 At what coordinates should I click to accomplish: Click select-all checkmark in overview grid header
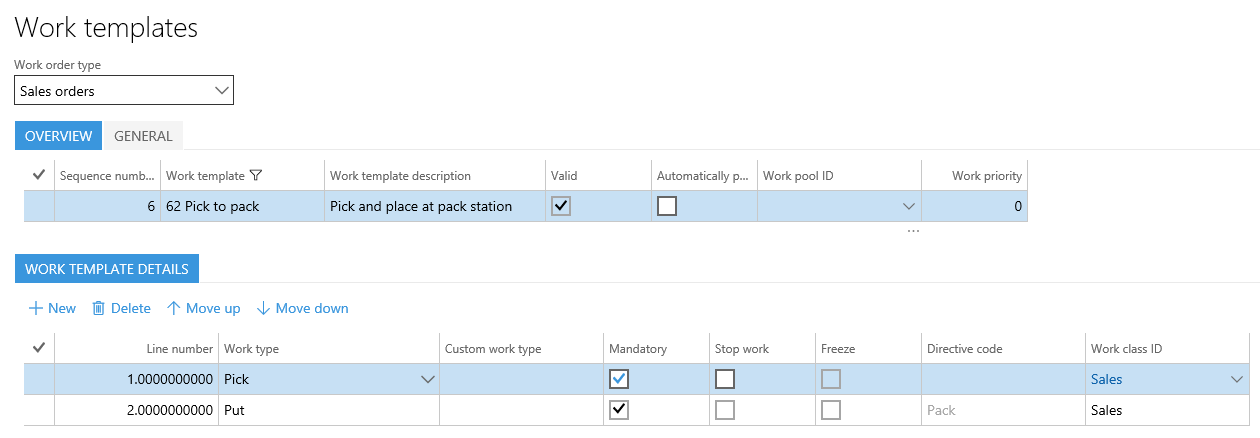click(x=39, y=175)
